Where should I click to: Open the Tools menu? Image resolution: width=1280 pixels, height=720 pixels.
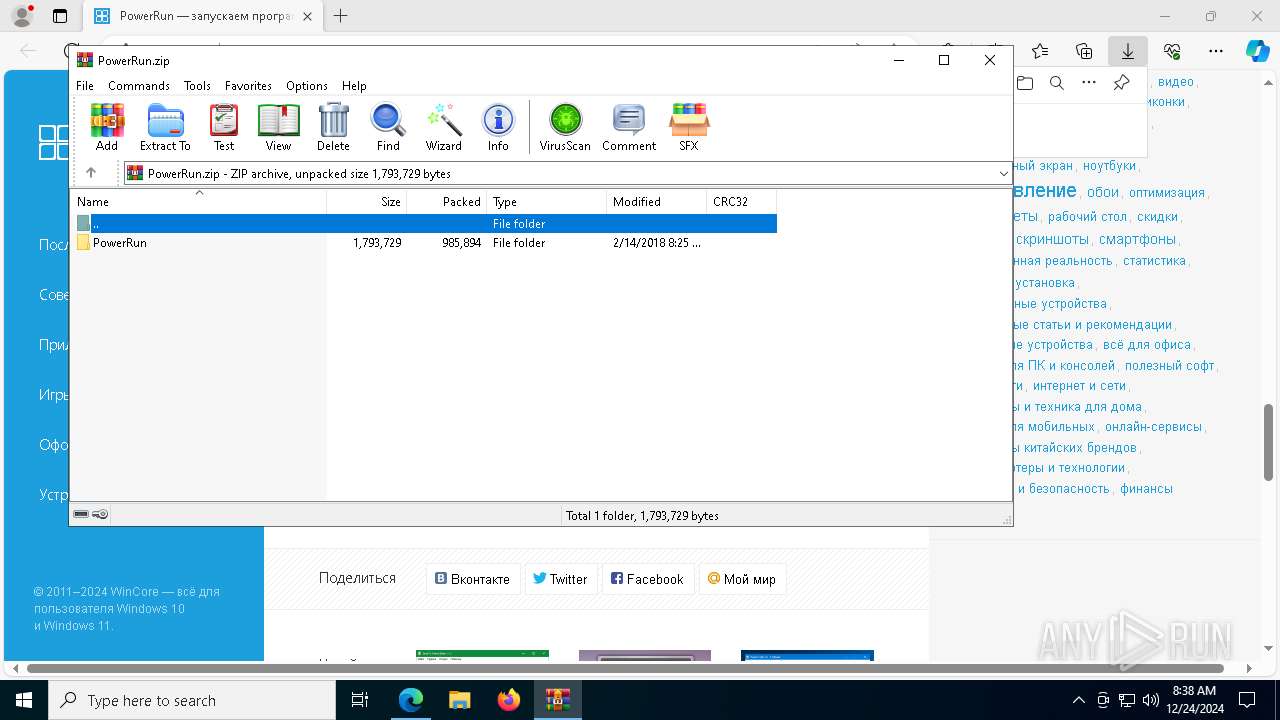[x=197, y=86]
